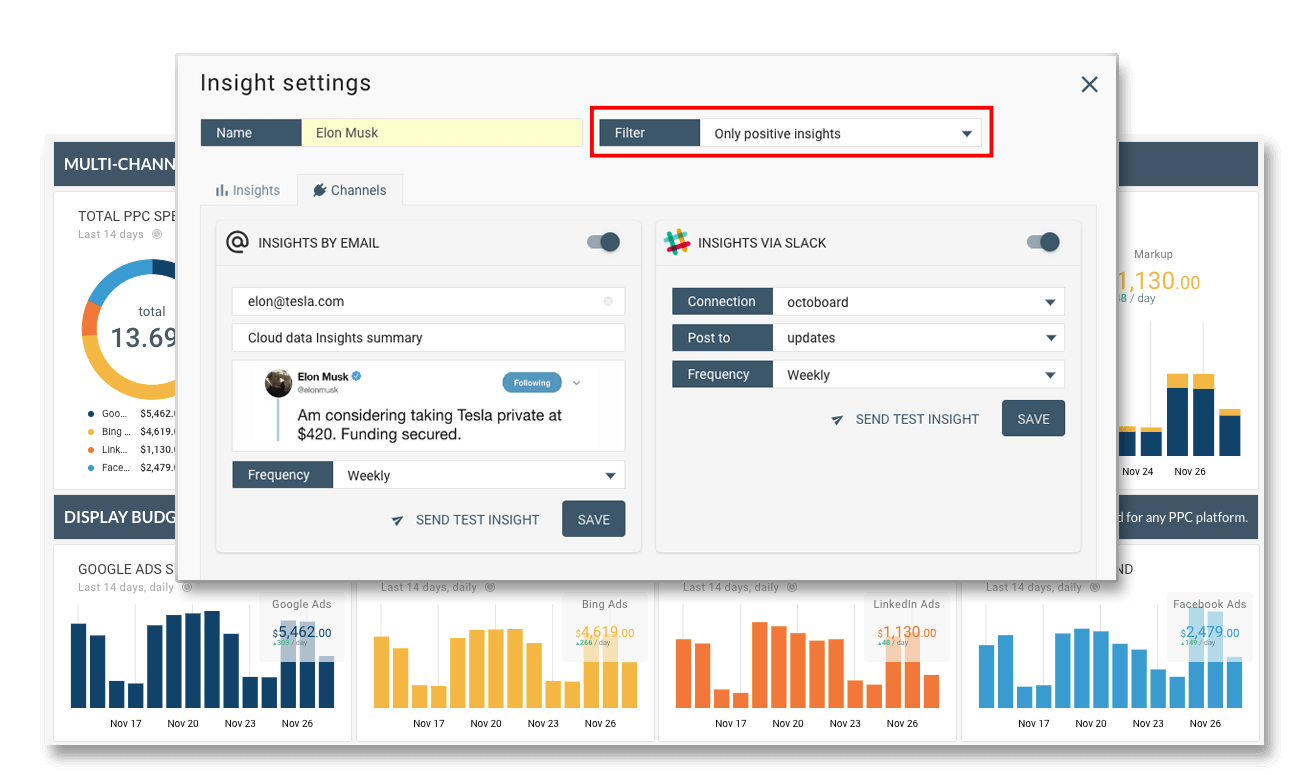
Task: Click the Bing Ads period icon
Action: tap(489, 587)
